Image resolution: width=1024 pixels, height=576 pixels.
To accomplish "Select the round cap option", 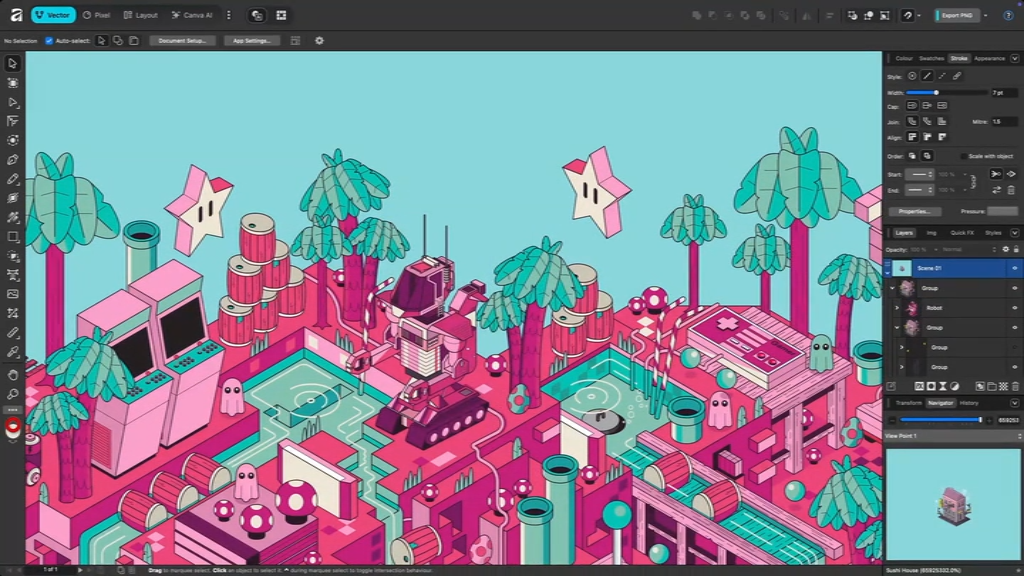I will [x=912, y=105].
